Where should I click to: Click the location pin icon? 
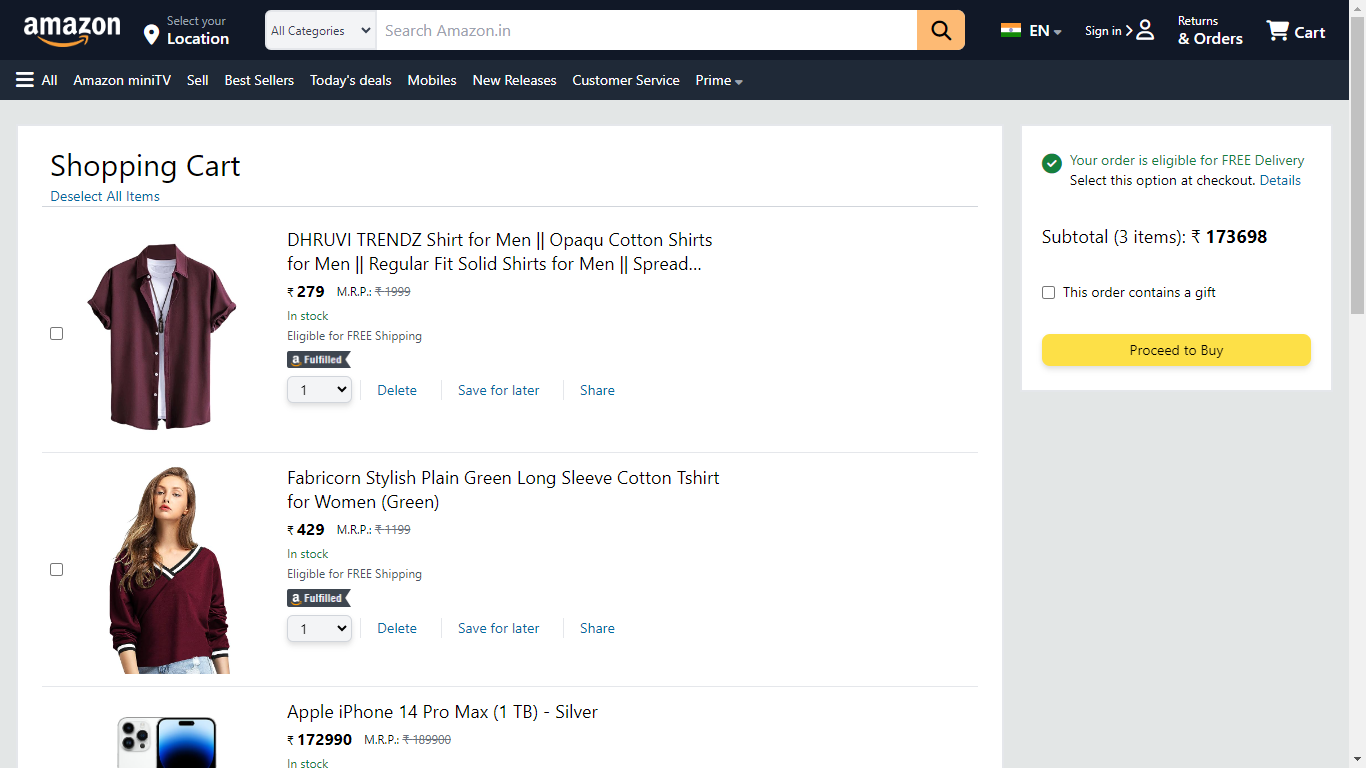(151, 35)
